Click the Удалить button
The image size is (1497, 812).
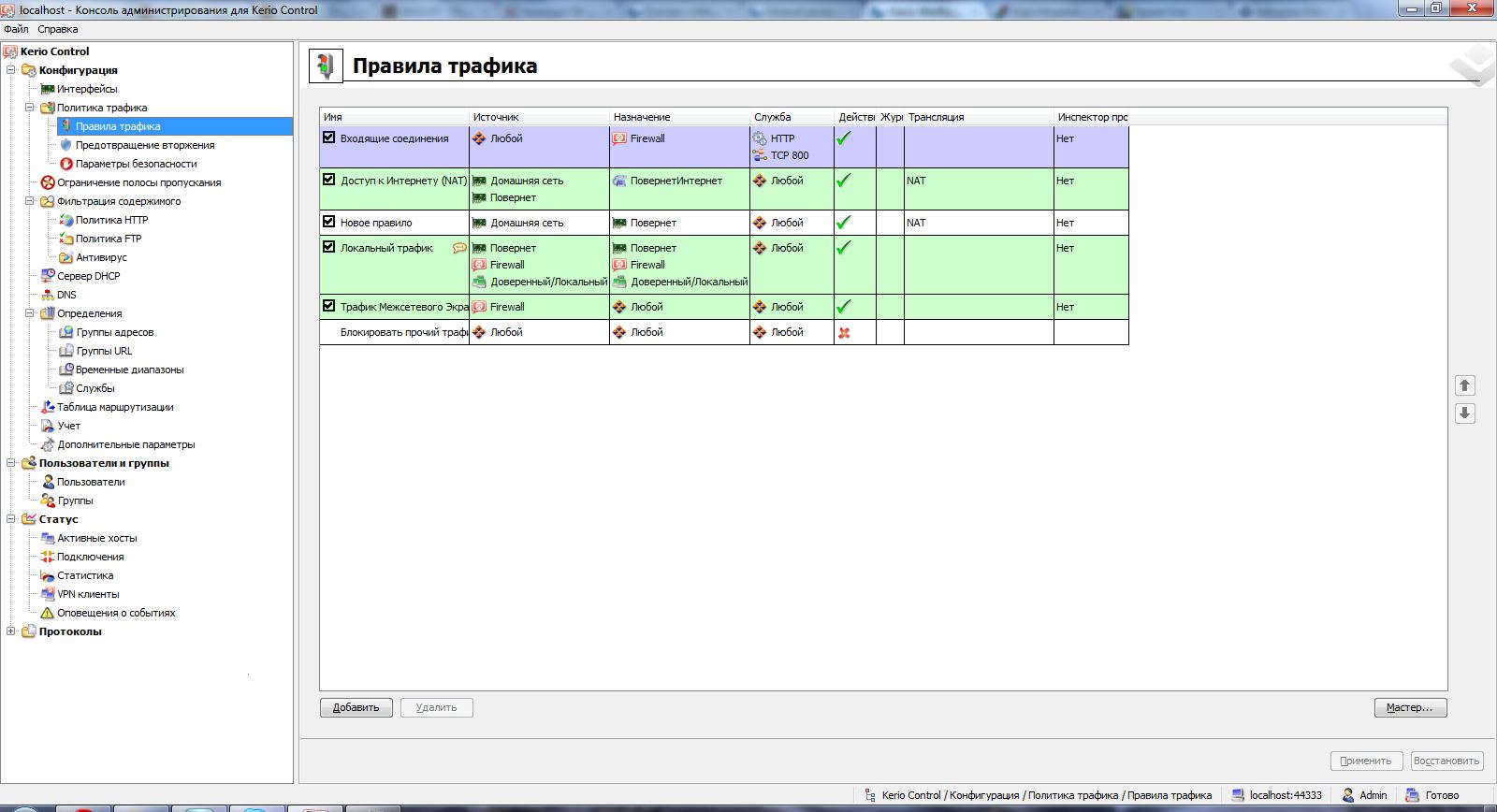(x=436, y=707)
